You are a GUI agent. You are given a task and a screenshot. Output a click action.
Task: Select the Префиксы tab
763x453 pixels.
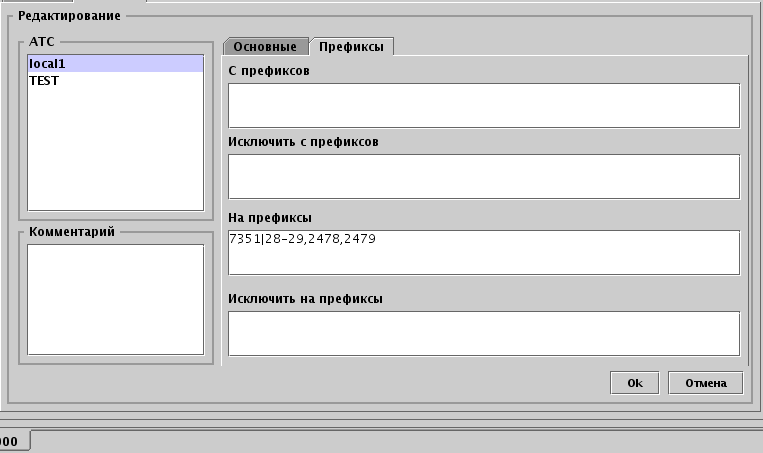tap(351, 47)
